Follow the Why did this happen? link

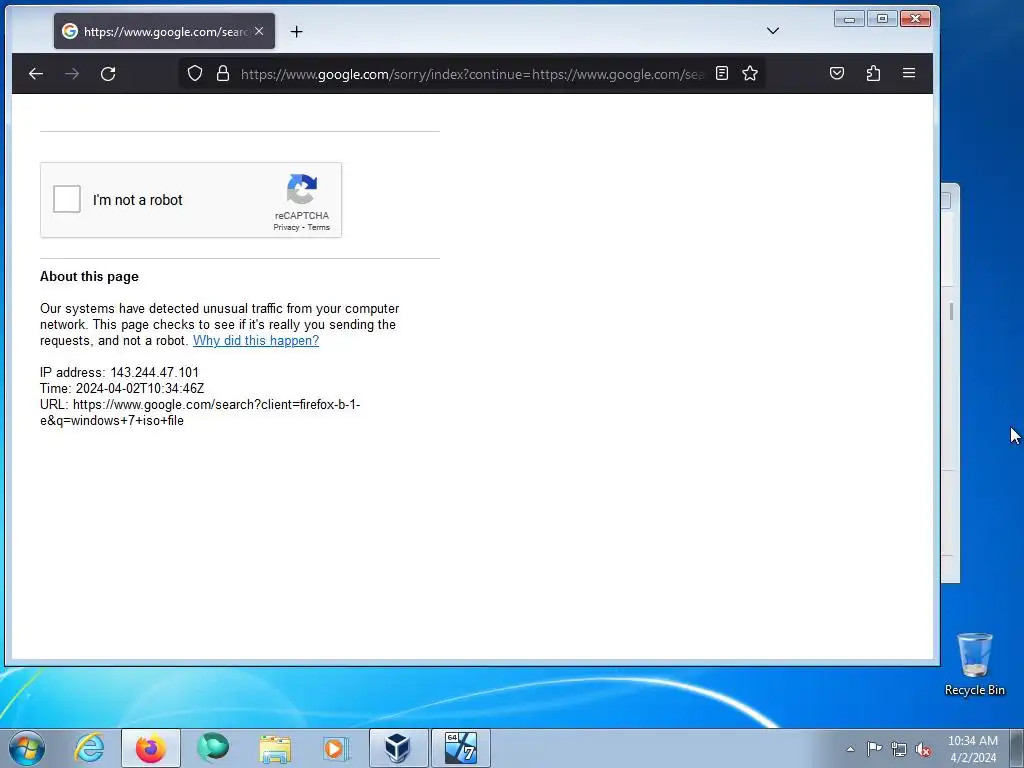pos(256,340)
